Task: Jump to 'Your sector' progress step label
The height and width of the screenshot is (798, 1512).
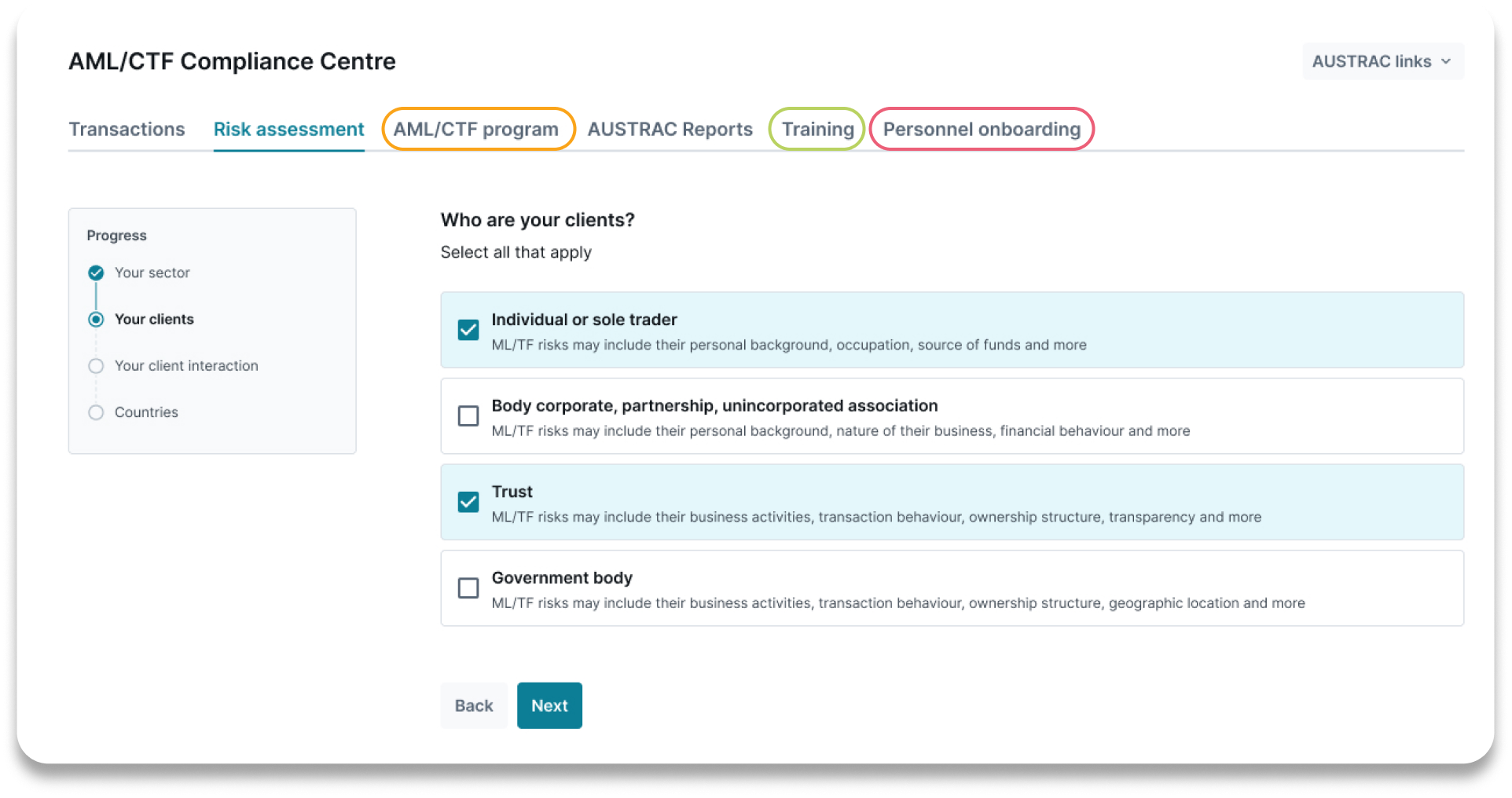Action: point(152,273)
